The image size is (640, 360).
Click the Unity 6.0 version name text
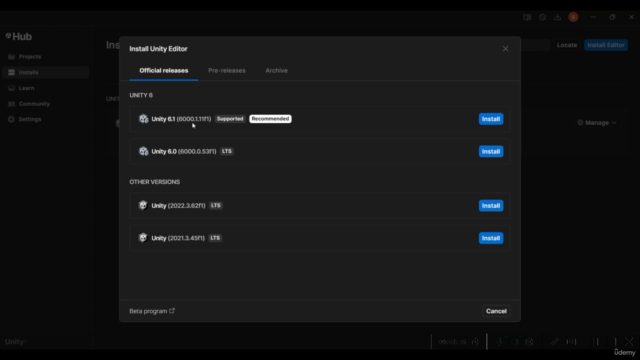tap(184, 151)
